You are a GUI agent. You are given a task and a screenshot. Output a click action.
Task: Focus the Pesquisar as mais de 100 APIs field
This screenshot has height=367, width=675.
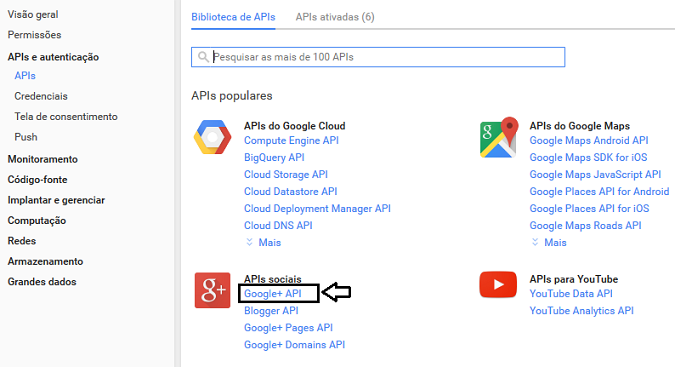(x=378, y=57)
